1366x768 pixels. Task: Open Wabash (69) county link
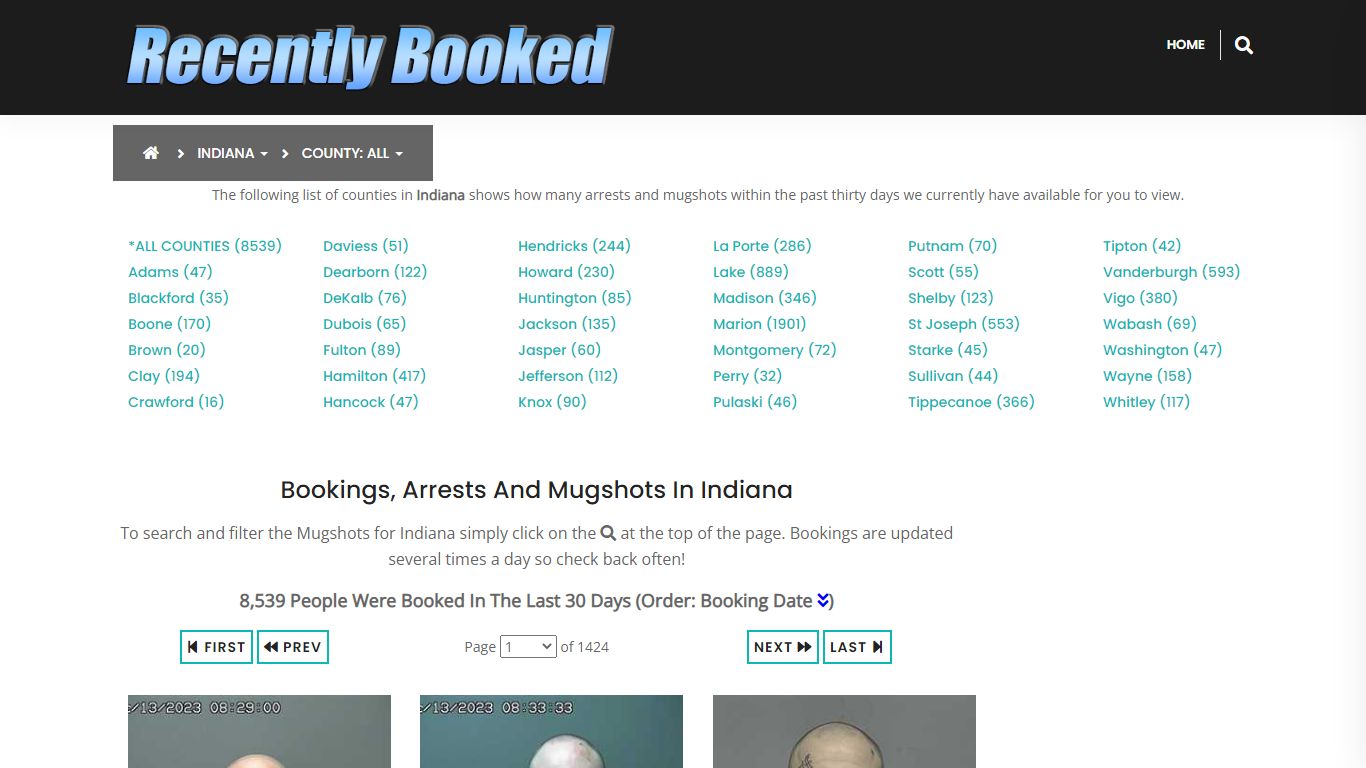pos(1150,324)
